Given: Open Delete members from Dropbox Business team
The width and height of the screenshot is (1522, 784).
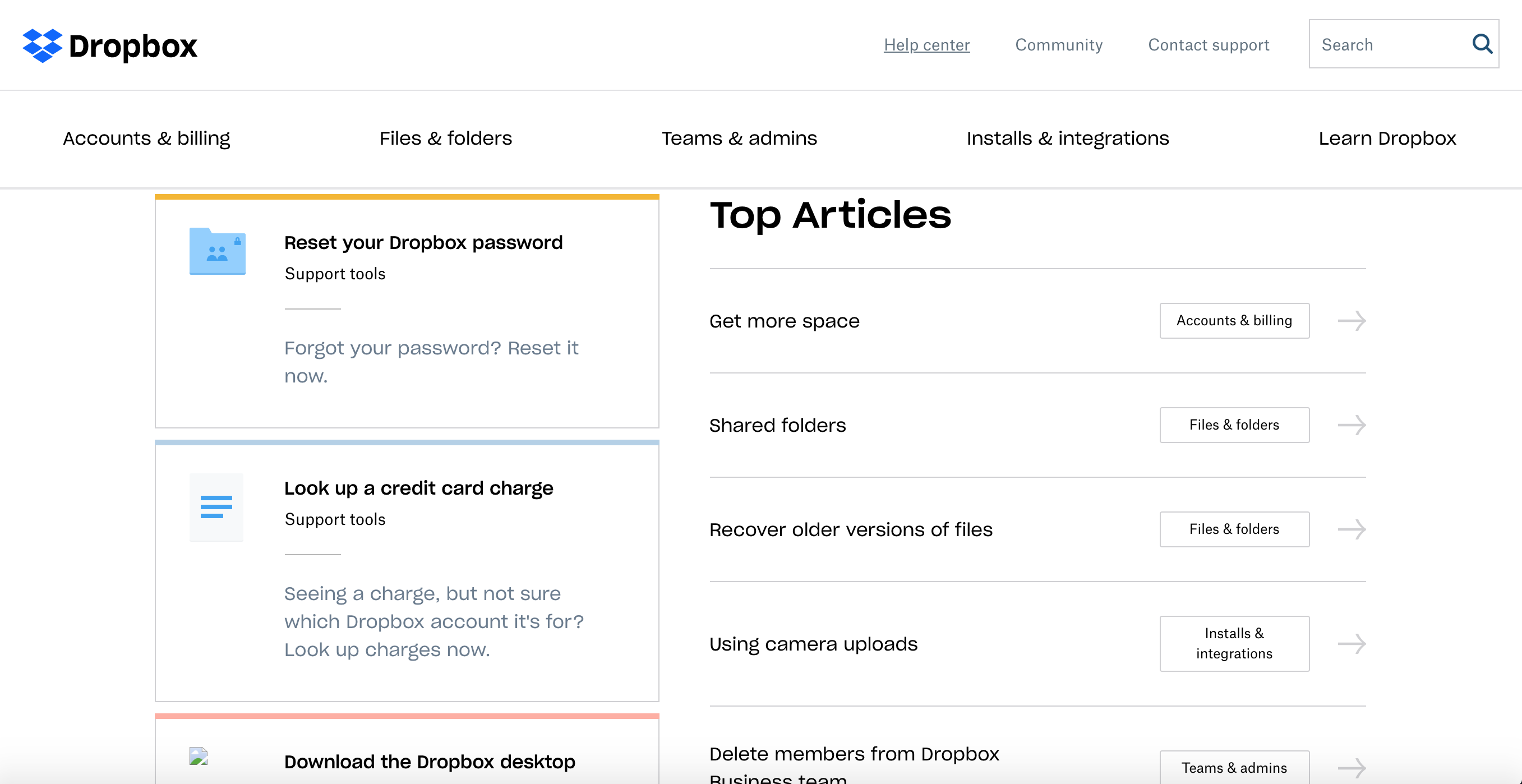Looking at the screenshot, I should [x=854, y=766].
